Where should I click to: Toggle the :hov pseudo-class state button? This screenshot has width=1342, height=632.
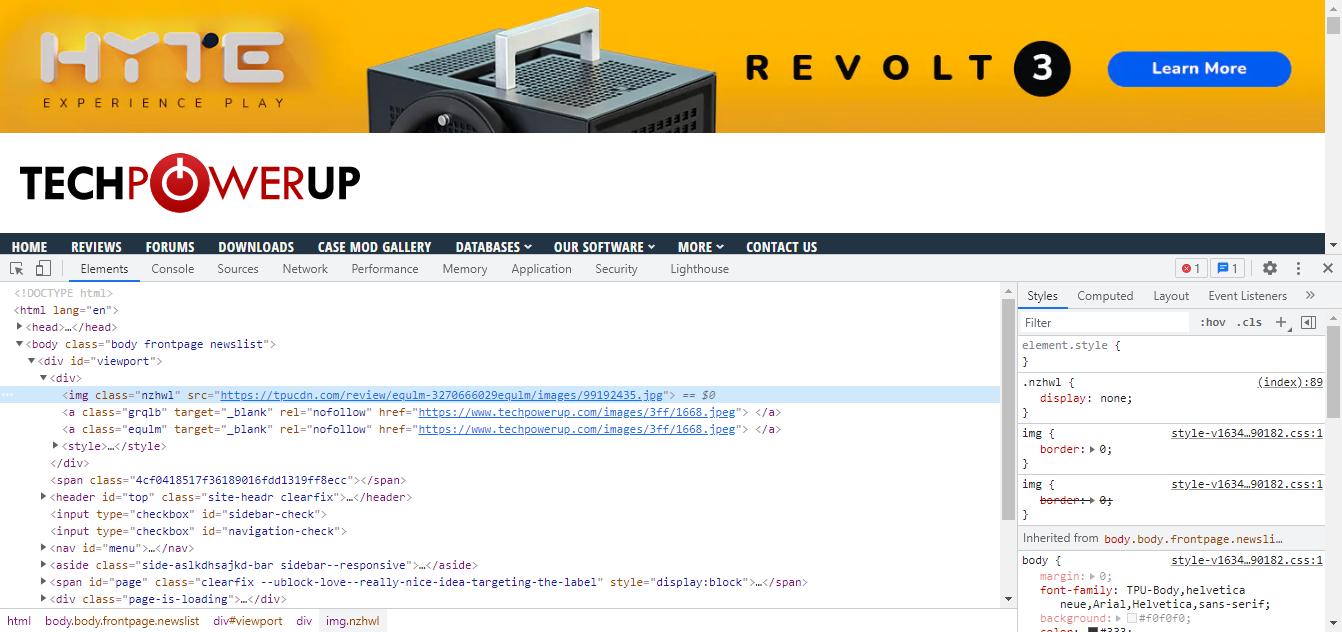(1213, 322)
